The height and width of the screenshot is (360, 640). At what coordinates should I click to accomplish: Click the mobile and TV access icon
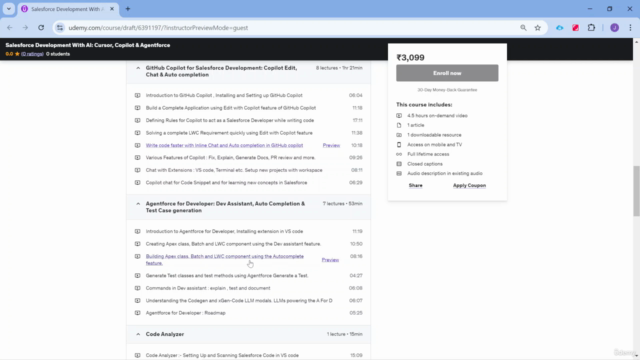pos(399,144)
